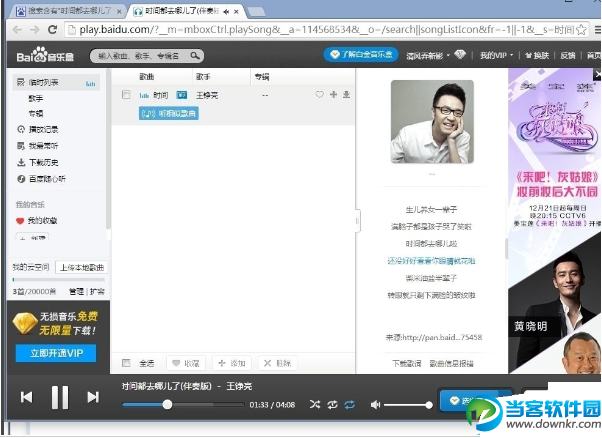
Task: Click the plus icon on the song row
Action: click(333, 94)
